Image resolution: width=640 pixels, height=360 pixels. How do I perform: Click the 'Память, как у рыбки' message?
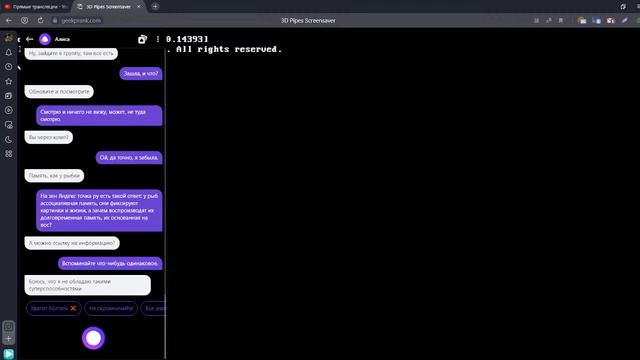point(54,176)
